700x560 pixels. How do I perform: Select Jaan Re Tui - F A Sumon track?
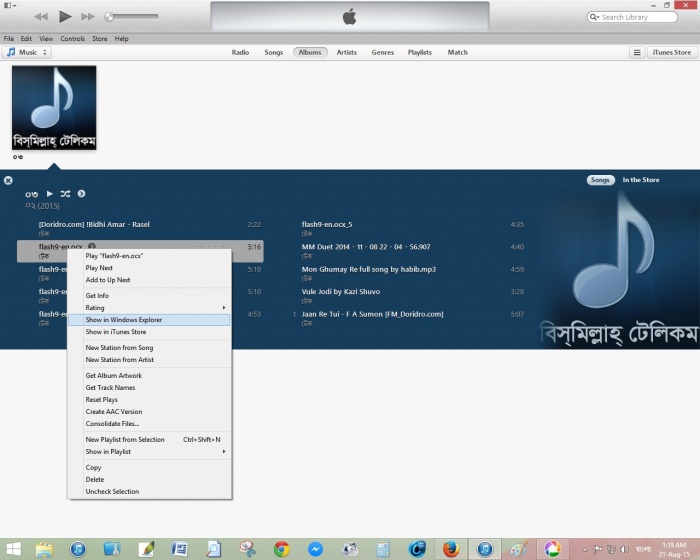click(x=404, y=318)
